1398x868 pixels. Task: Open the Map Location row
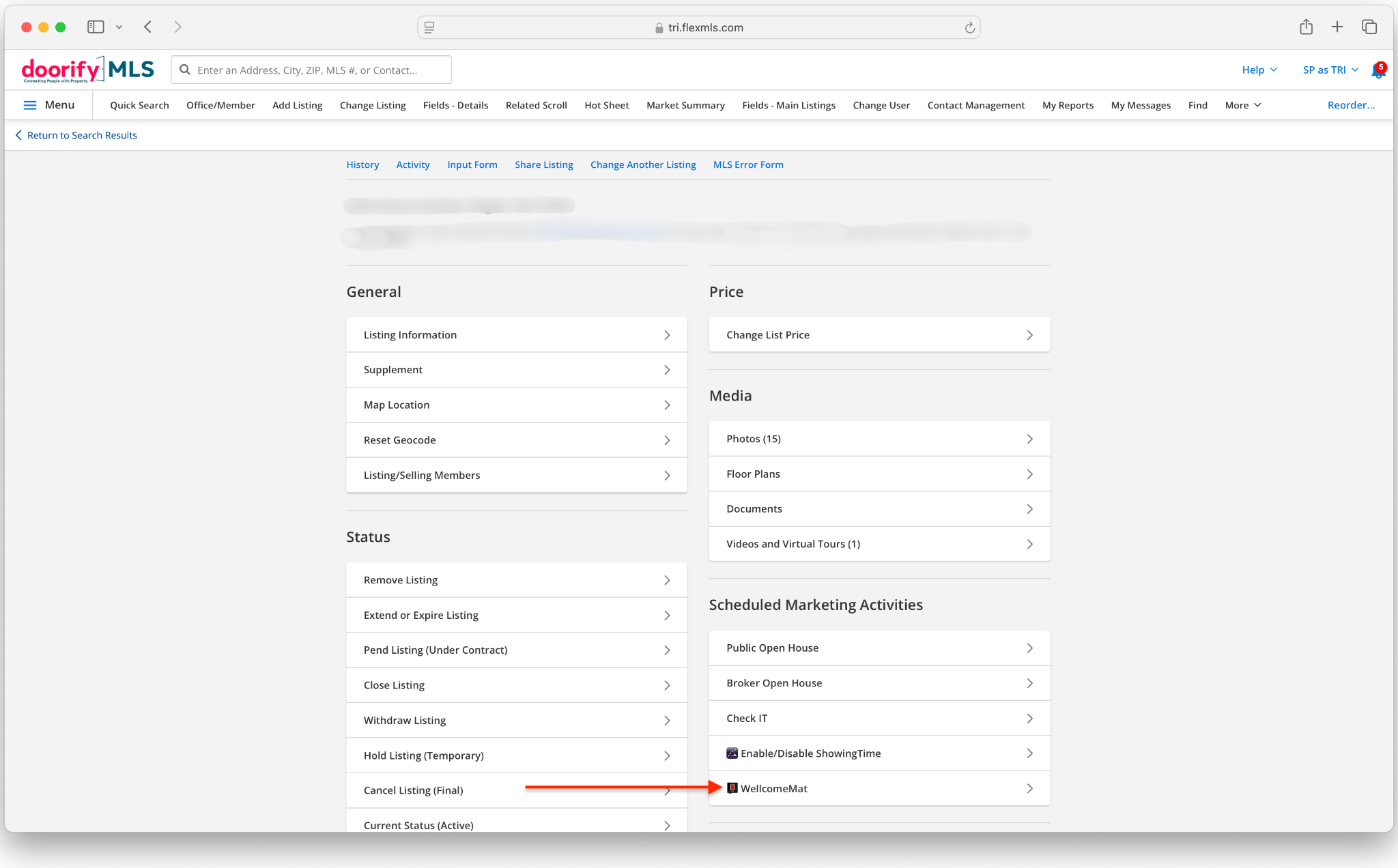517,405
